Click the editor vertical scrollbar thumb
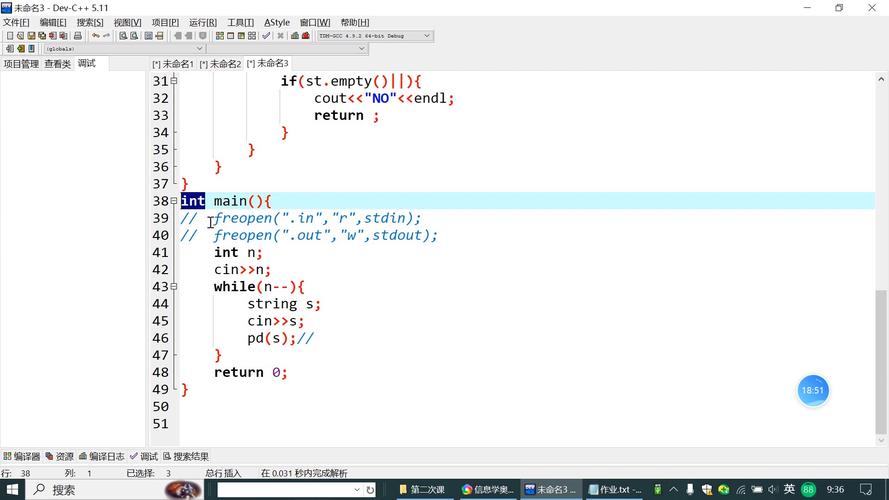Image resolution: width=889 pixels, height=500 pixels. click(880, 362)
